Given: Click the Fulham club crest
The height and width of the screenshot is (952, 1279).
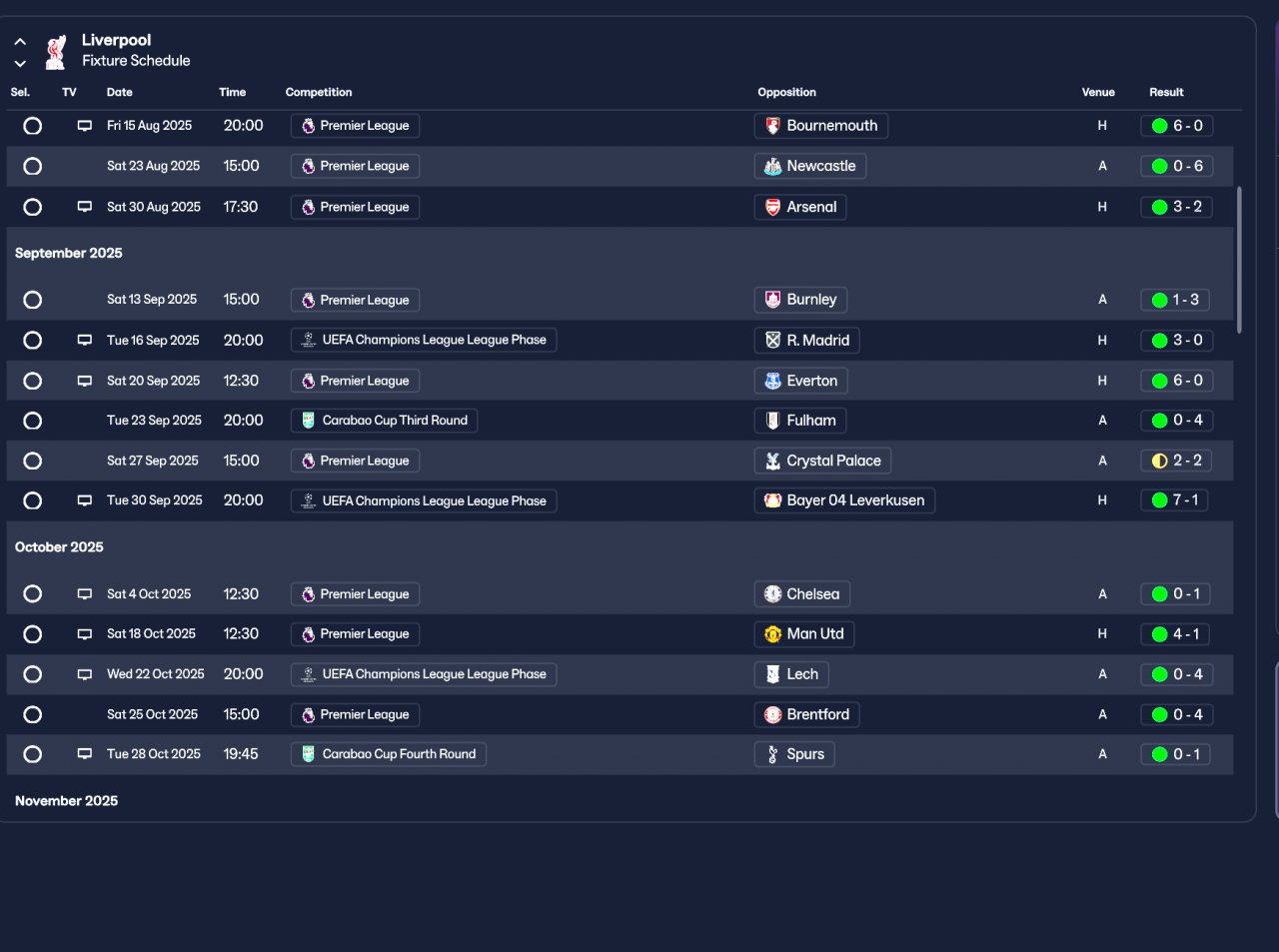Looking at the screenshot, I should [x=772, y=421].
